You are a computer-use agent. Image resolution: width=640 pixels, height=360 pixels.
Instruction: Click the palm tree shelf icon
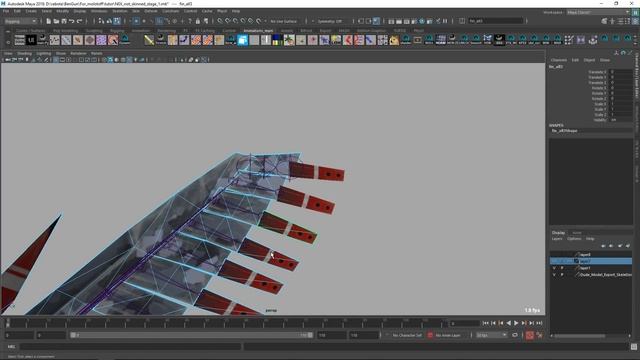tap(289, 40)
